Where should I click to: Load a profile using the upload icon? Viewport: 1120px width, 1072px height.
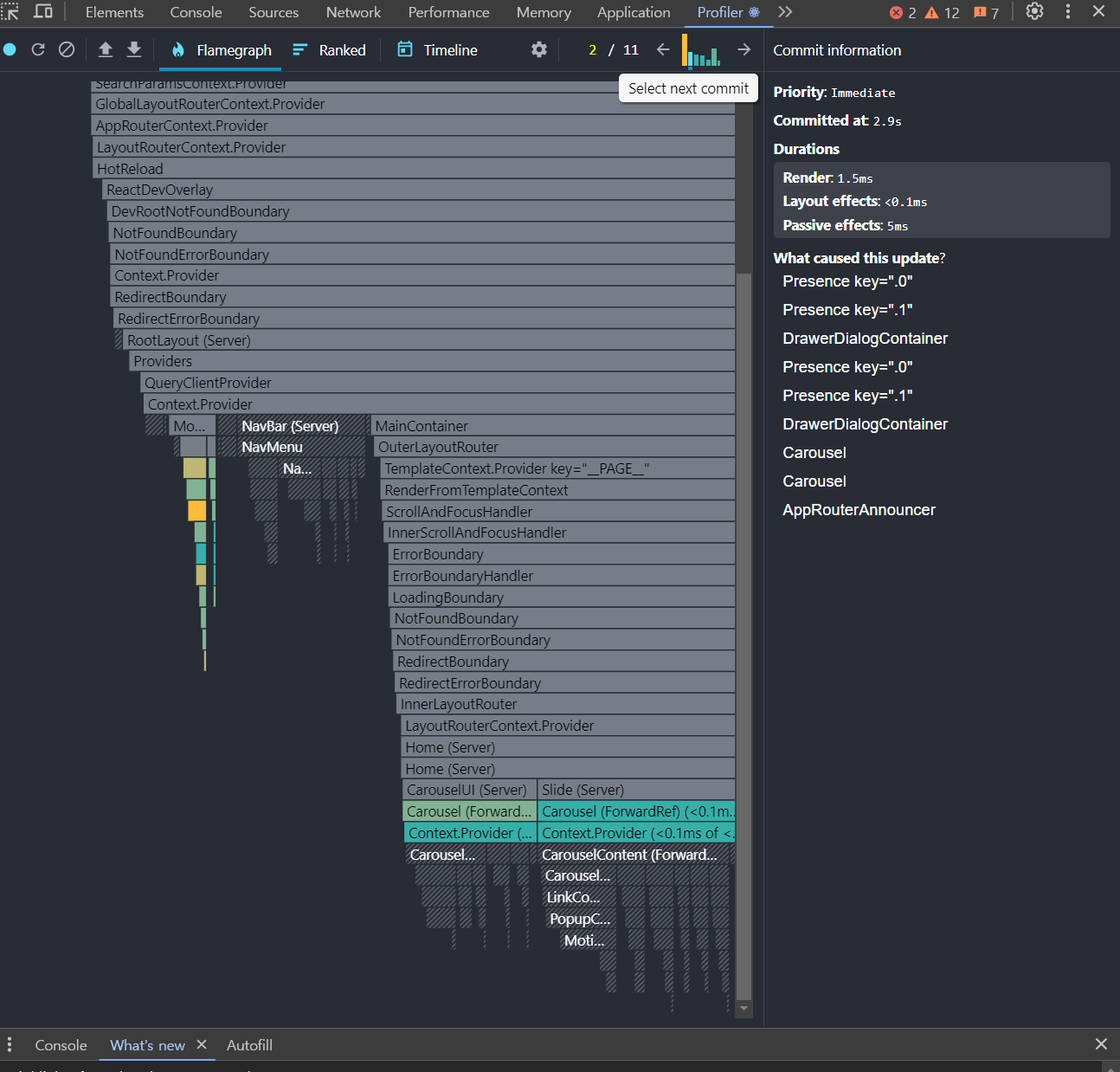pos(106,49)
